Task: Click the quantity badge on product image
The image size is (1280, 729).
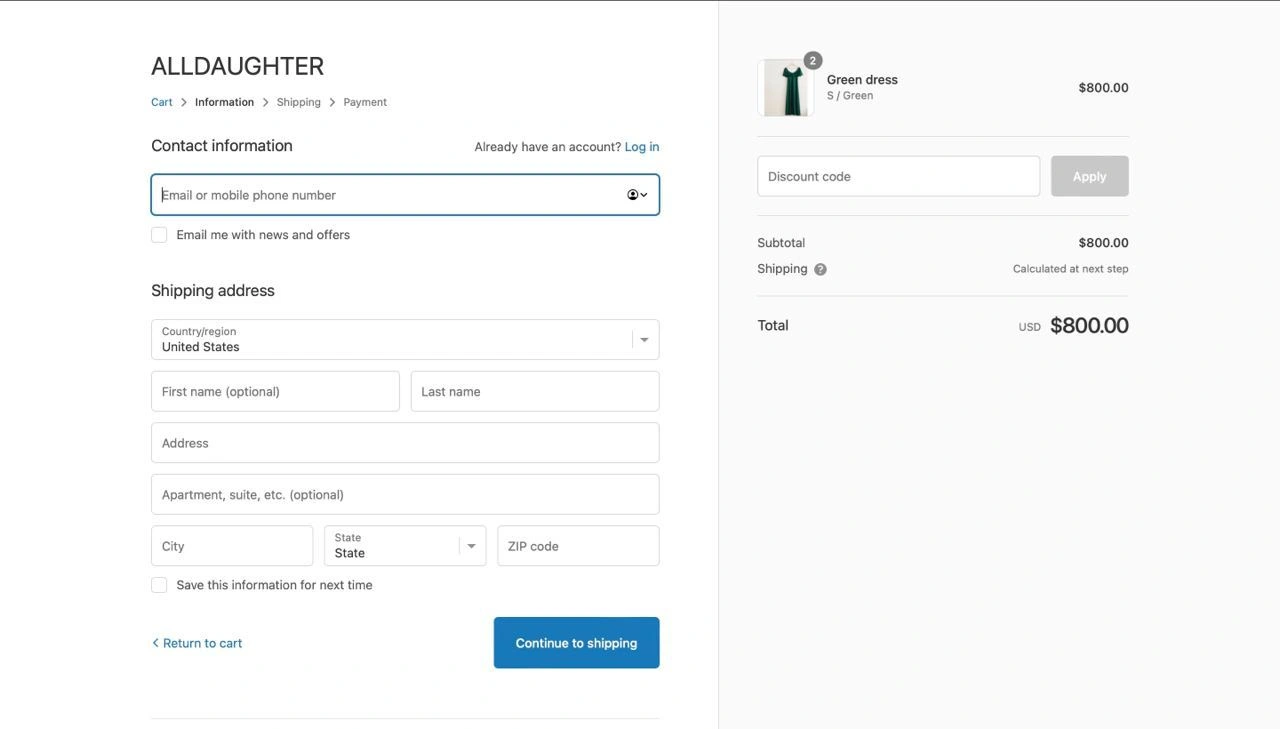Action: coord(813,61)
